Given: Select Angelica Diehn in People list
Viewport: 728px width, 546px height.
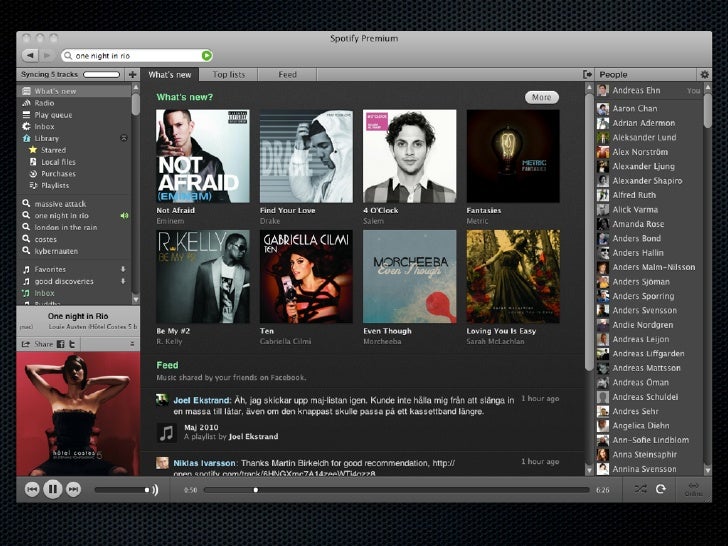Looking at the screenshot, I should 640,425.
